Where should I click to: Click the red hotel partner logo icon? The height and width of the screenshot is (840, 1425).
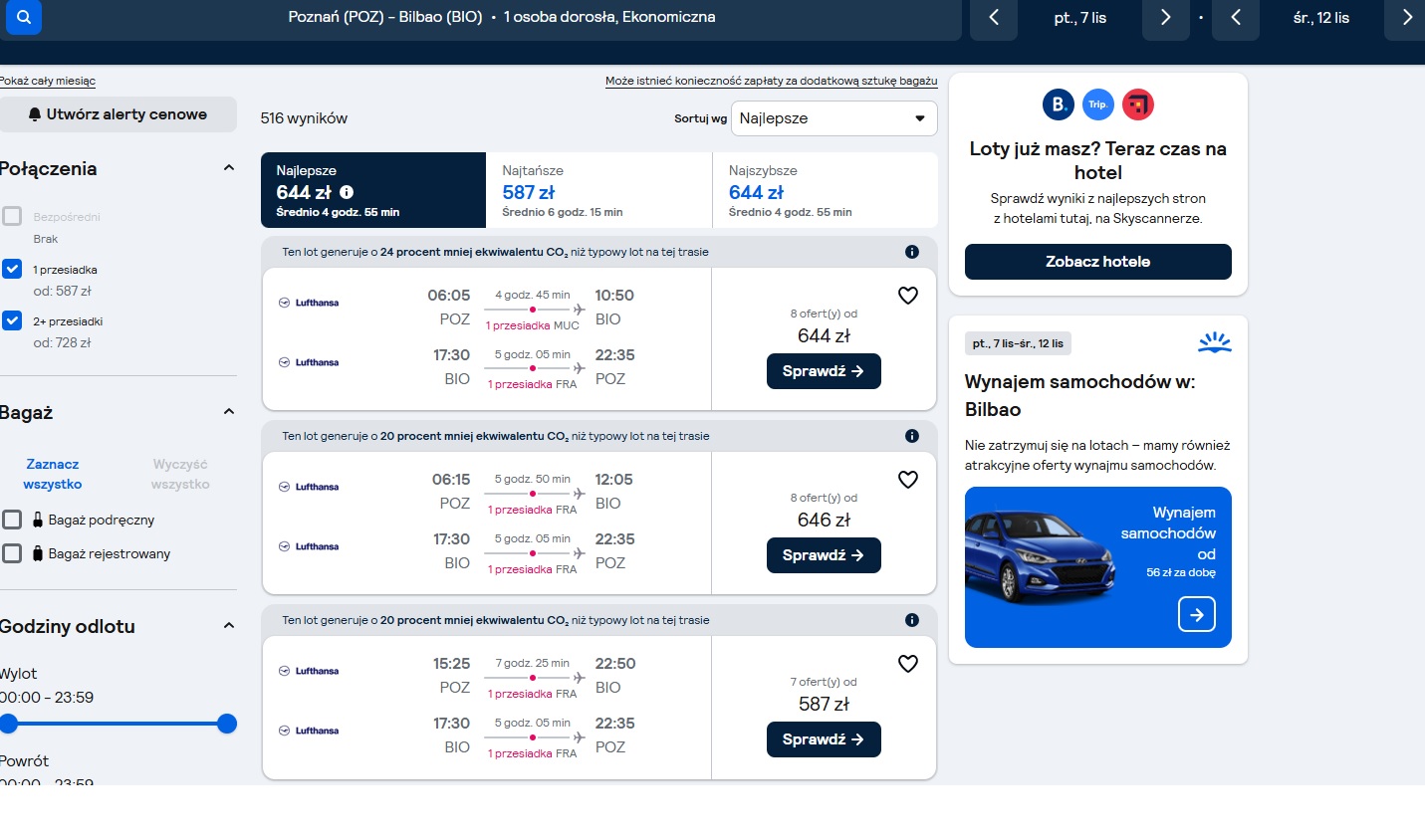tap(1138, 104)
